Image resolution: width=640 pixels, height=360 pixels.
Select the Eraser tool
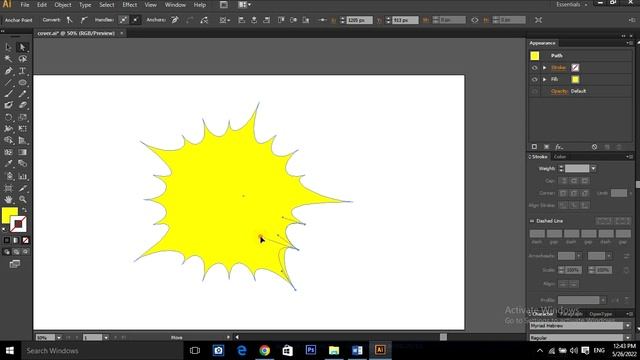point(22,105)
